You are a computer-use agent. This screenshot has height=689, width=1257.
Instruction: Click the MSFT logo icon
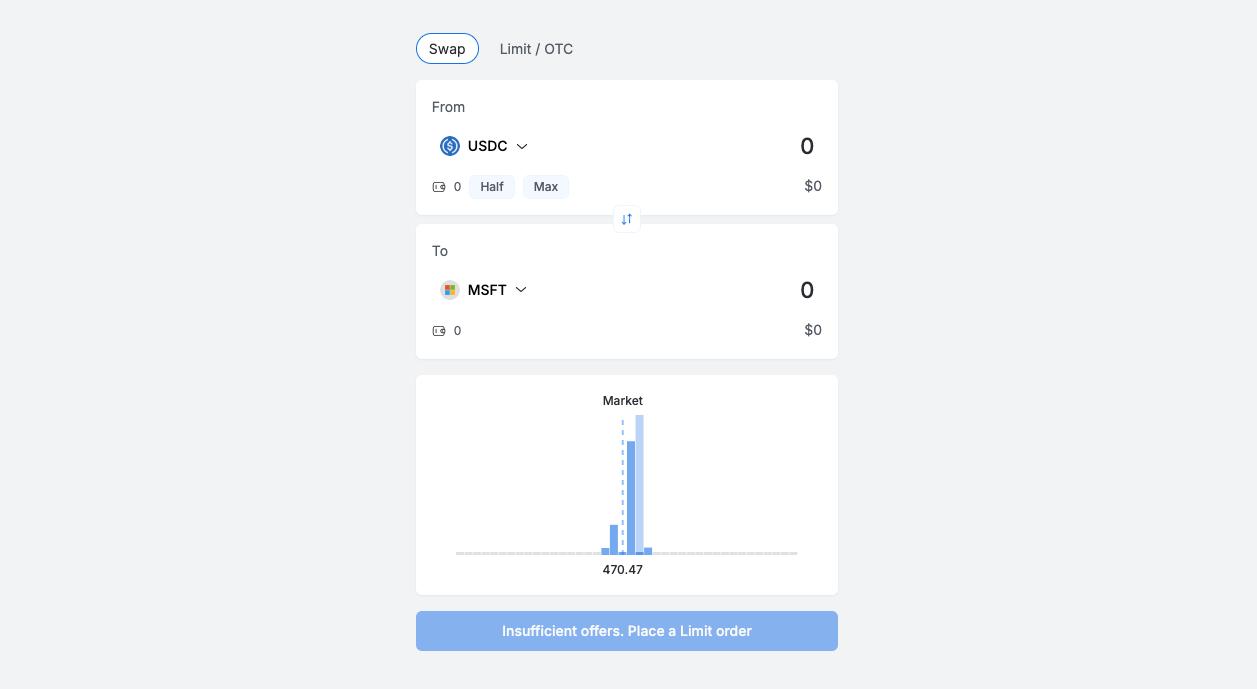(450, 290)
